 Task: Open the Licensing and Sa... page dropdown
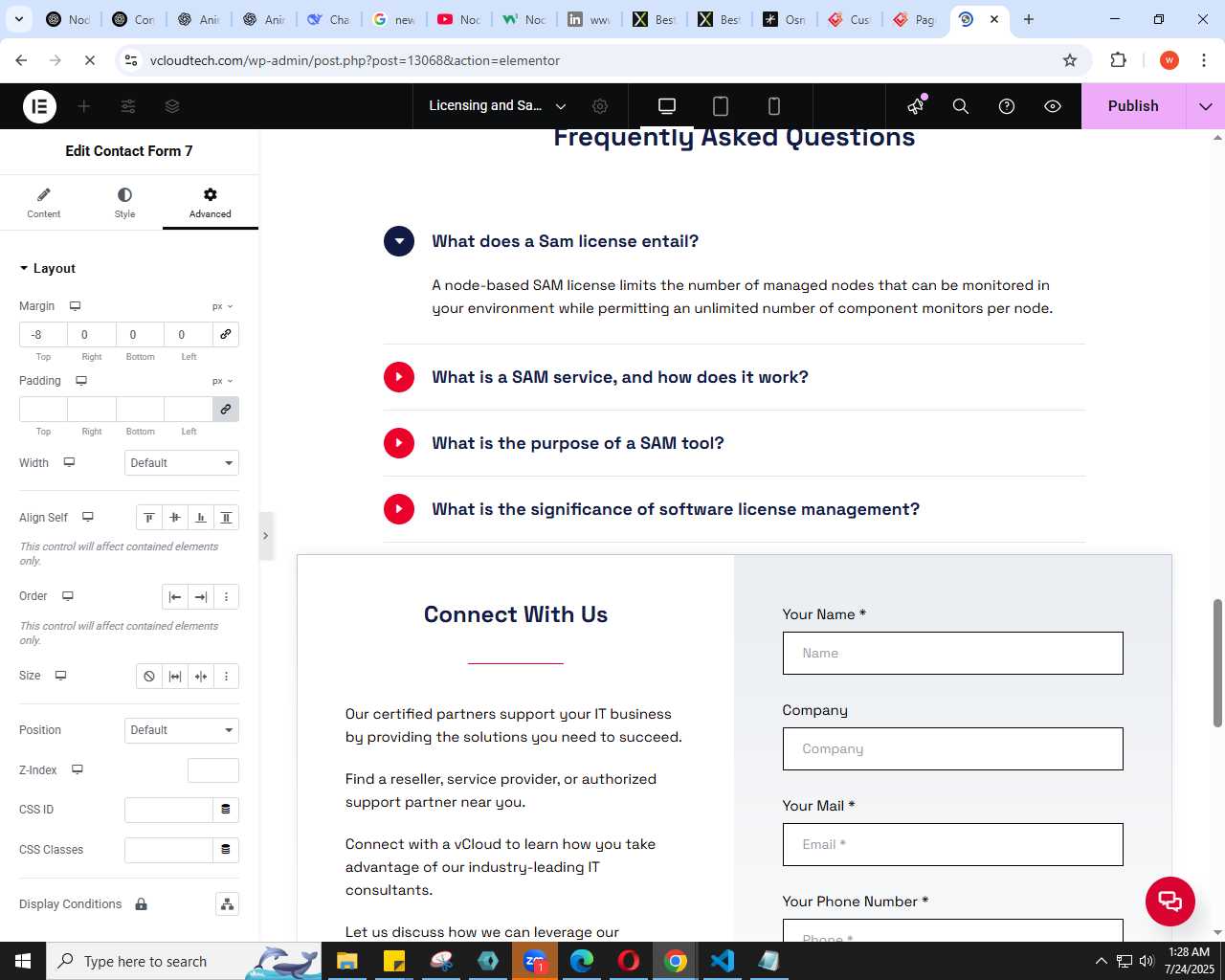coord(498,106)
